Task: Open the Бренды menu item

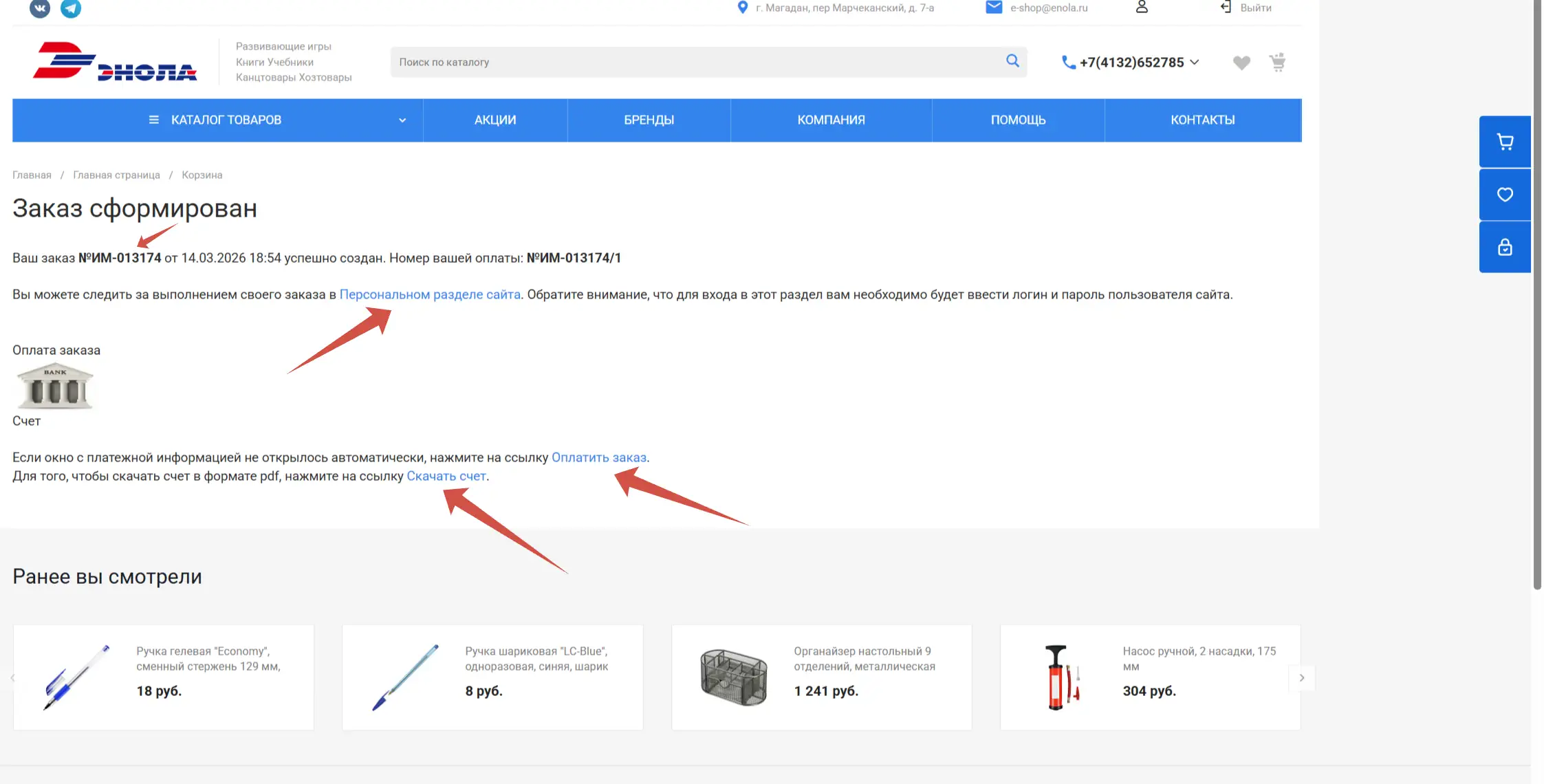Action: pos(649,120)
